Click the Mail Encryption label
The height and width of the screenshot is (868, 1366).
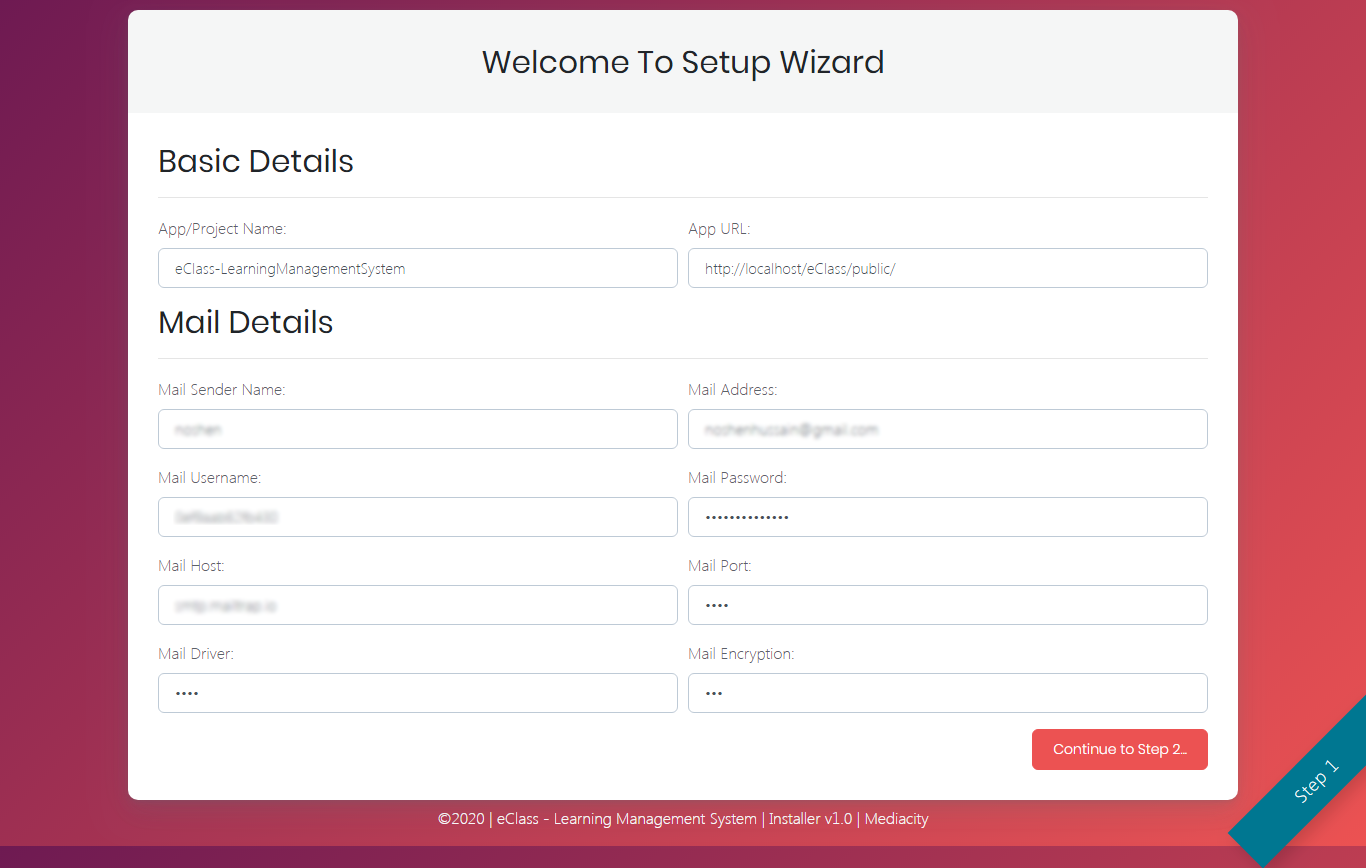tap(741, 654)
